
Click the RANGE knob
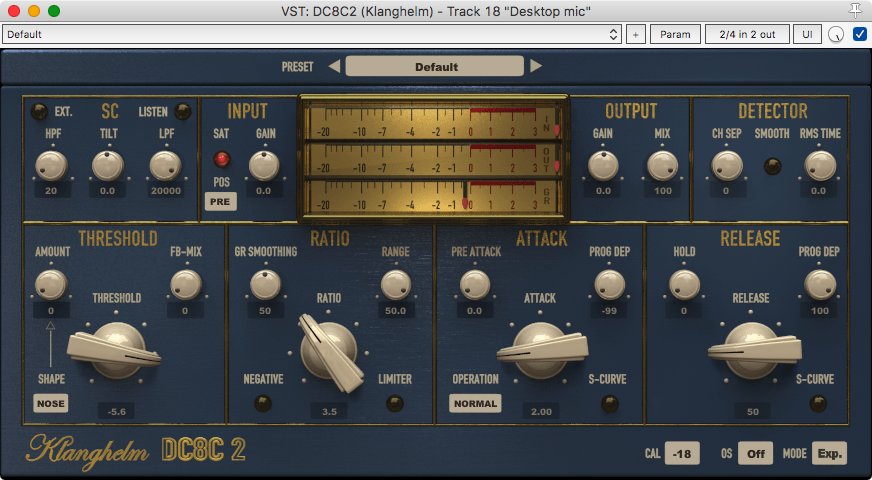(396, 285)
